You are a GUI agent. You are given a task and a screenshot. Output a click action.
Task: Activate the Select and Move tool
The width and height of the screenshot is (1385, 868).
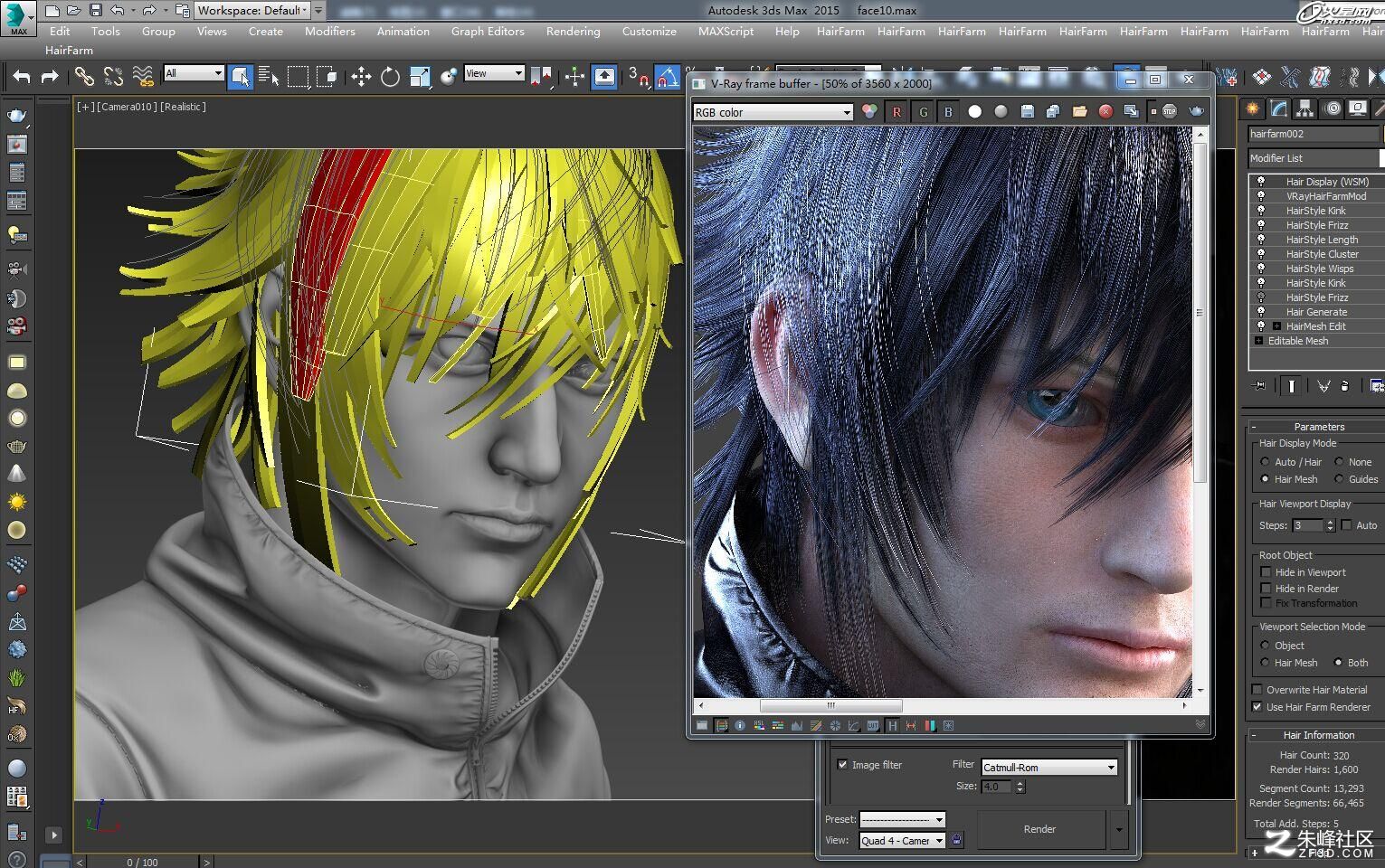point(361,77)
